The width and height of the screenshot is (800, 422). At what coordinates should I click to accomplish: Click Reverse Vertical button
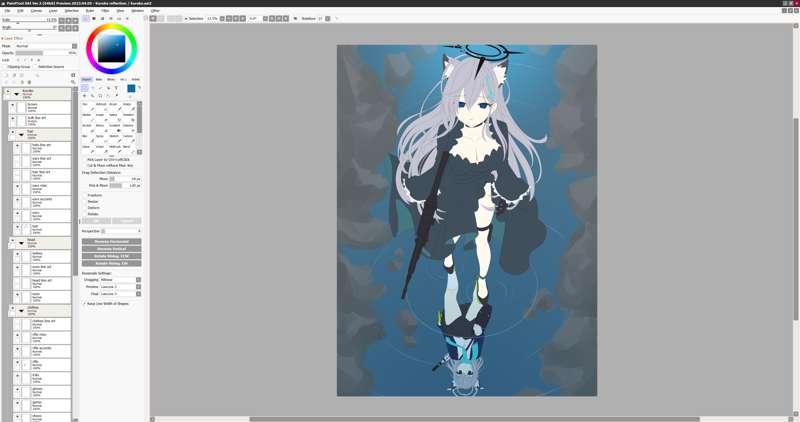(x=111, y=249)
